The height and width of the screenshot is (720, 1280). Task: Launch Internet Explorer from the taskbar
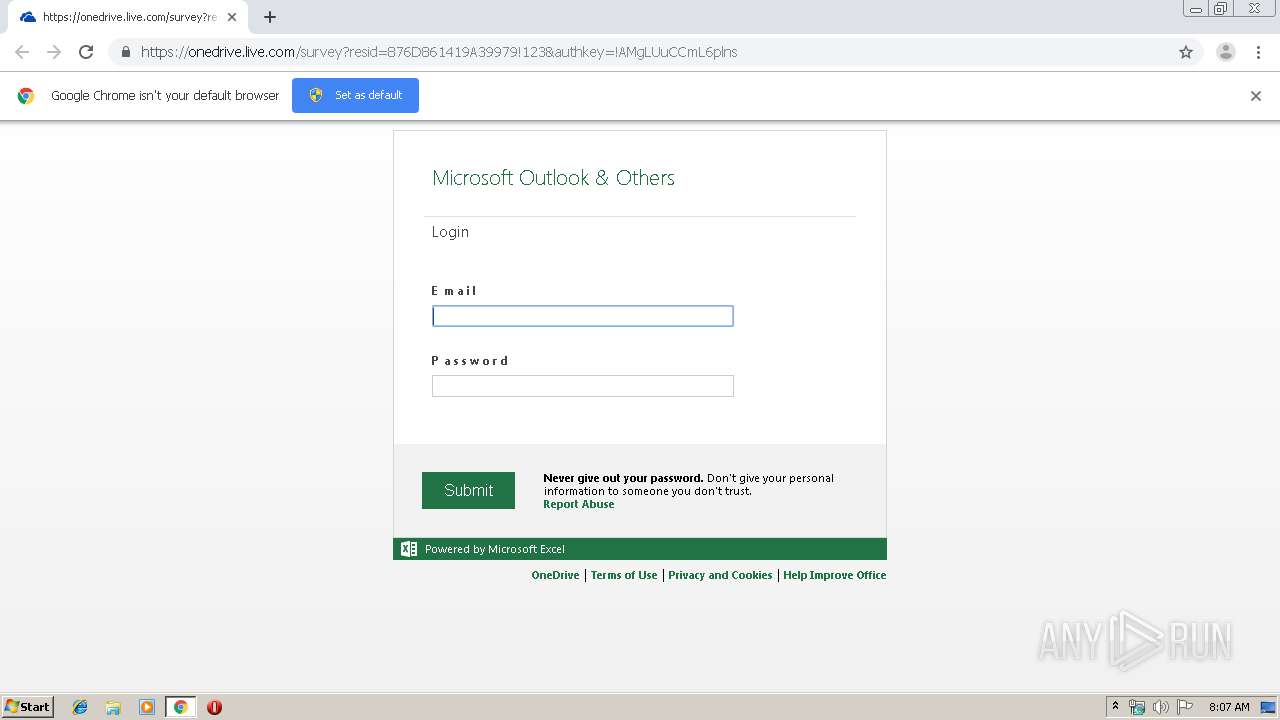pyautogui.click(x=80, y=707)
